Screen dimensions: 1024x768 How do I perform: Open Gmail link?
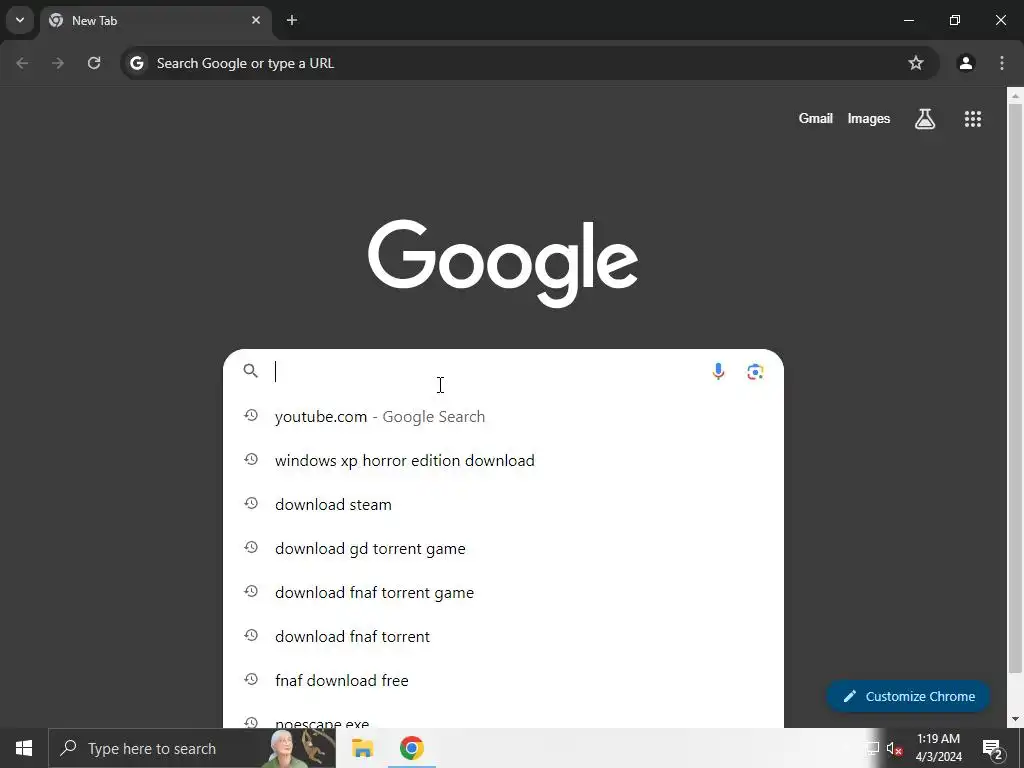pyautogui.click(x=816, y=118)
